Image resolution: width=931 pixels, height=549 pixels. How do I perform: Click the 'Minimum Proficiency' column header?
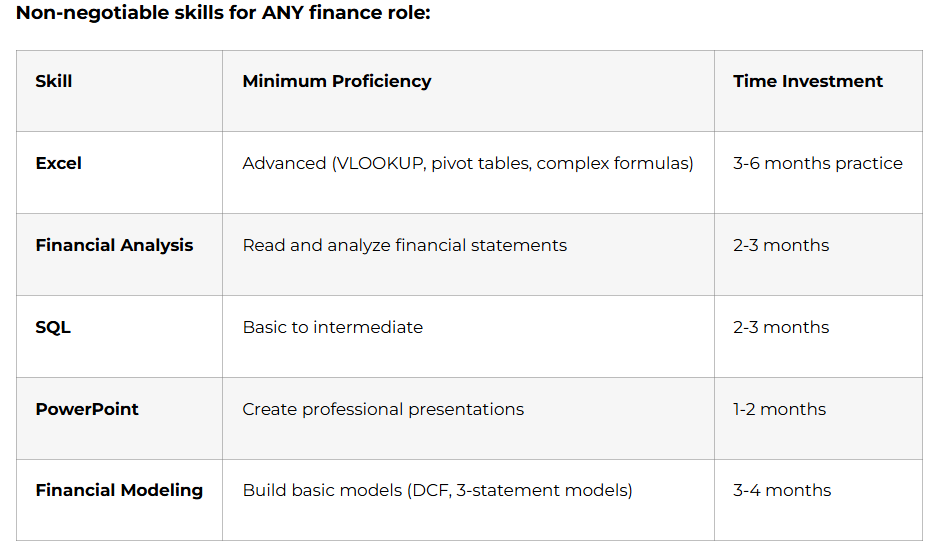pyautogui.click(x=336, y=82)
